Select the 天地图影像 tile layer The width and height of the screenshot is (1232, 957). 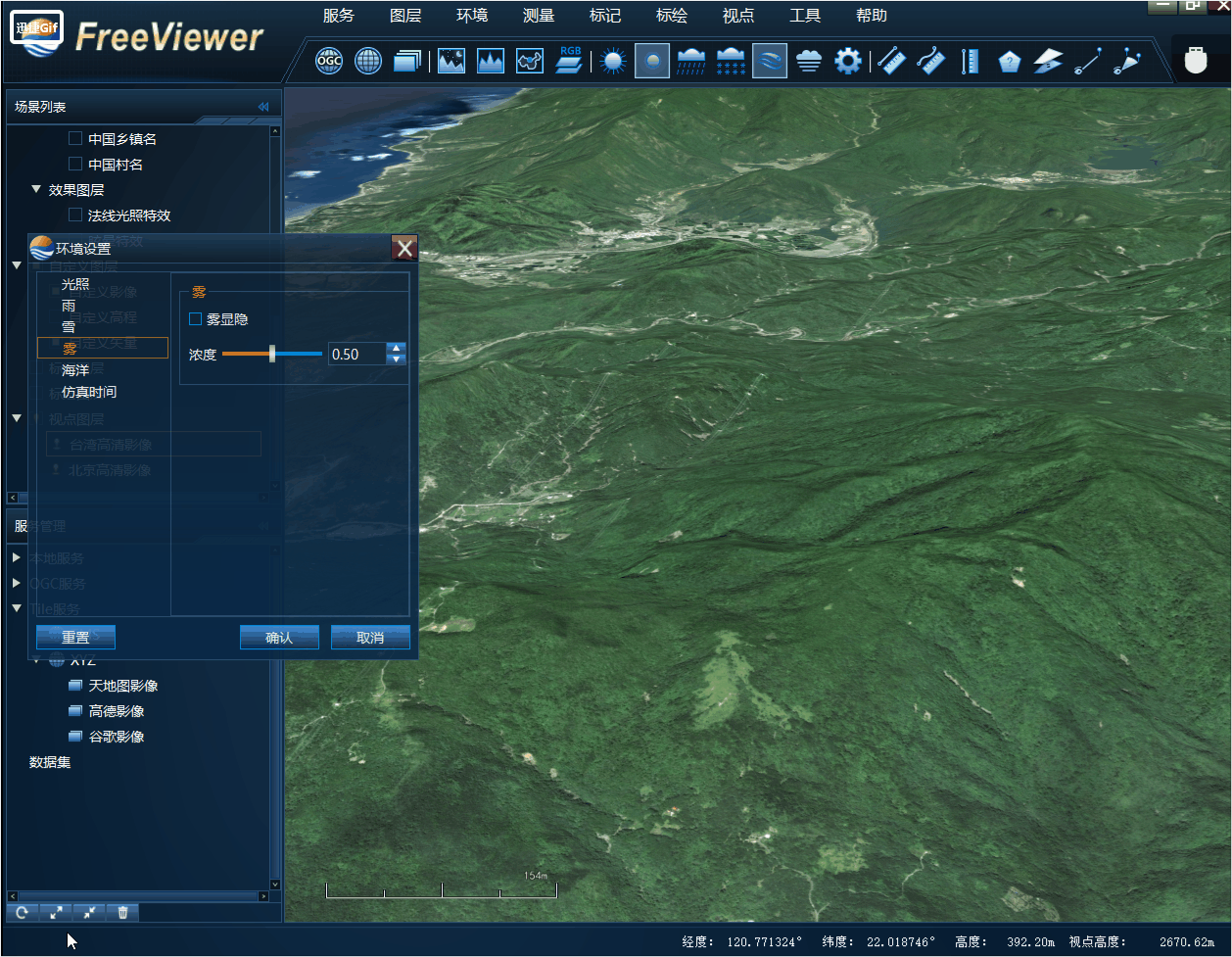pos(123,686)
